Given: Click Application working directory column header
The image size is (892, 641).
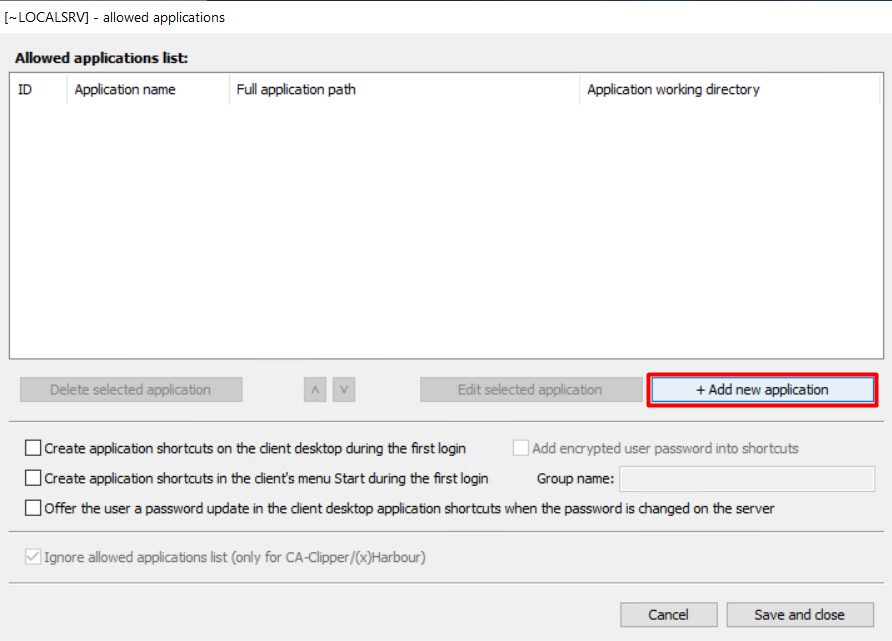Looking at the screenshot, I should (727, 90).
